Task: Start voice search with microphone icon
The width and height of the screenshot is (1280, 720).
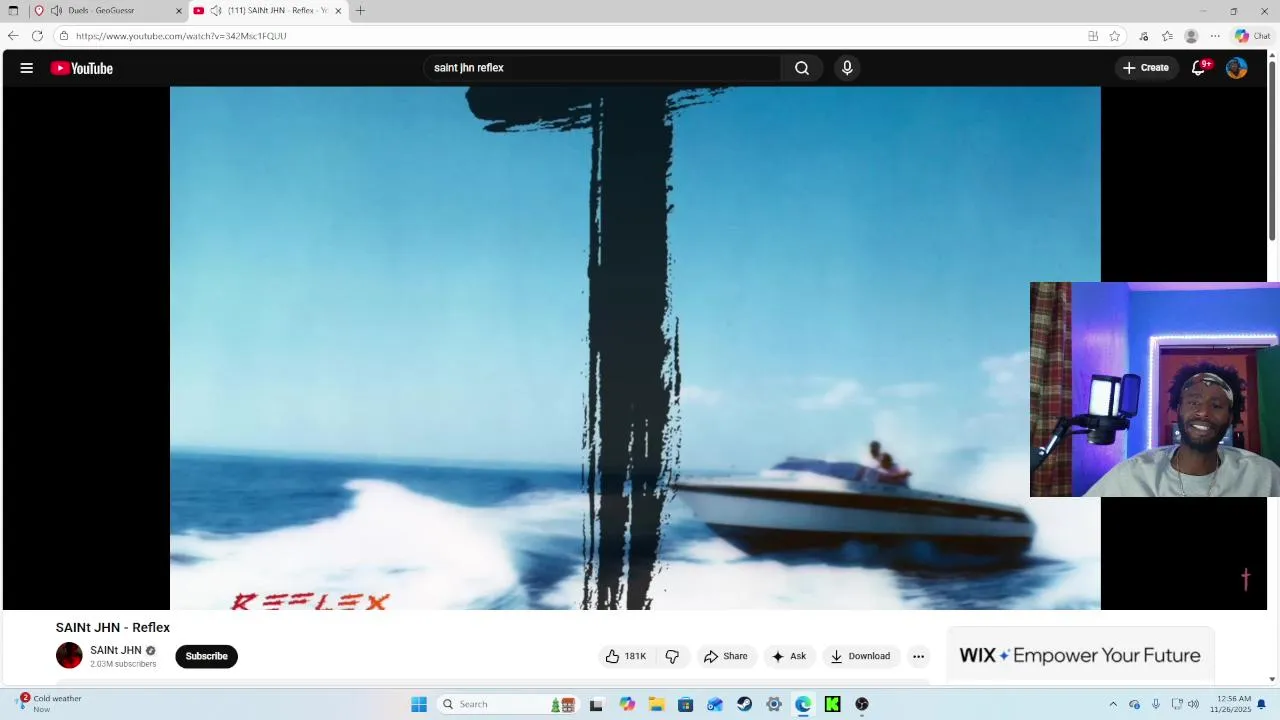Action: point(847,68)
